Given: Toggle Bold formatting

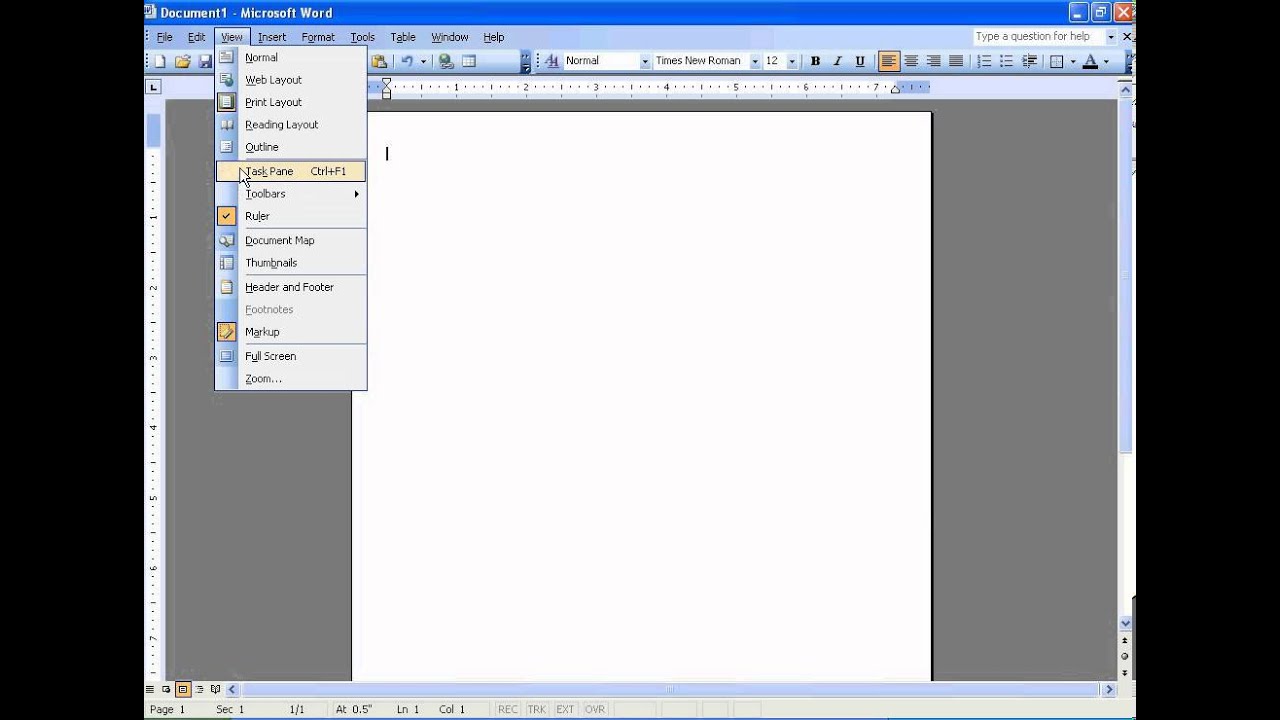Looking at the screenshot, I should [815, 61].
